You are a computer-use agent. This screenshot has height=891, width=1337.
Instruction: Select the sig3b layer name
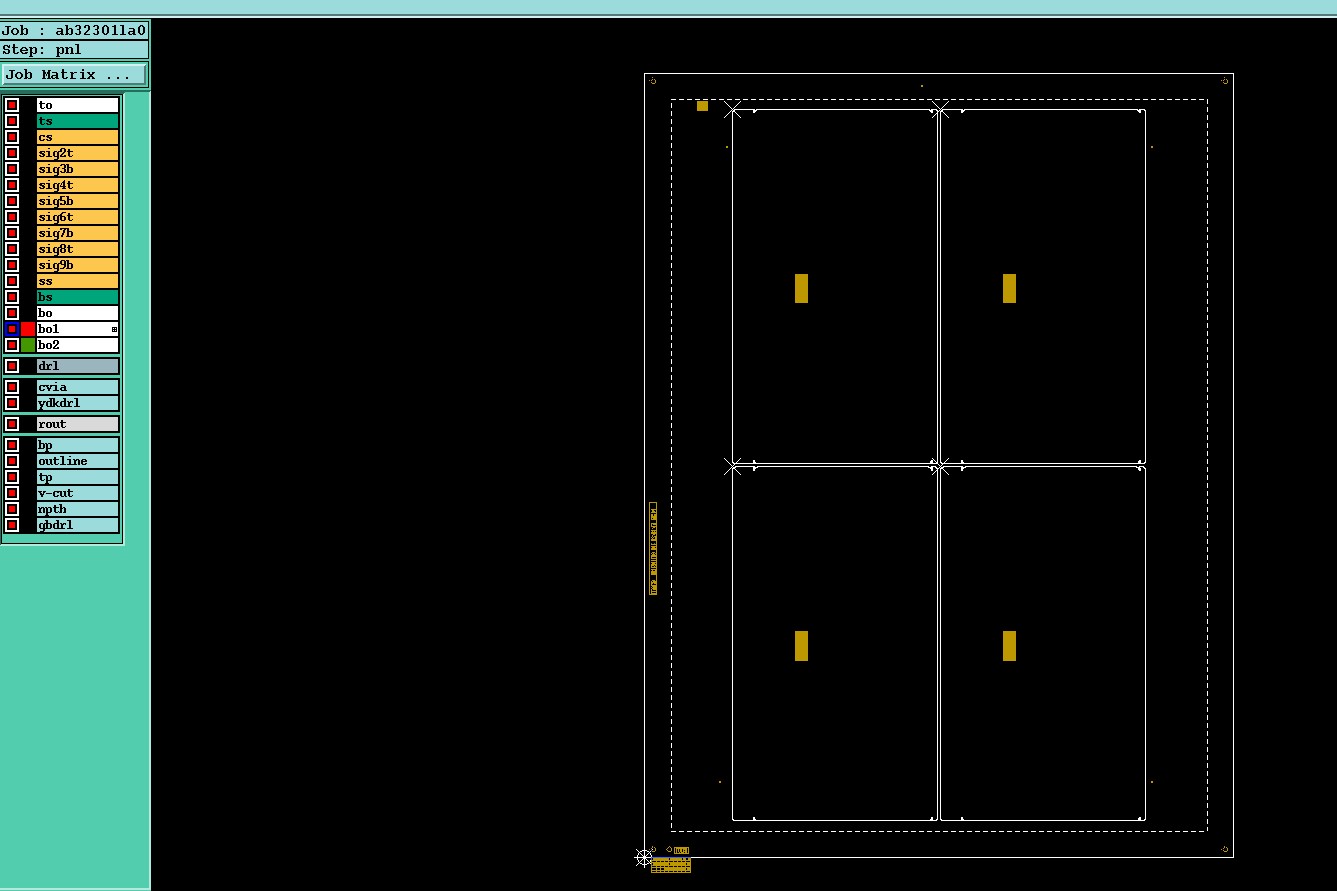(78, 169)
